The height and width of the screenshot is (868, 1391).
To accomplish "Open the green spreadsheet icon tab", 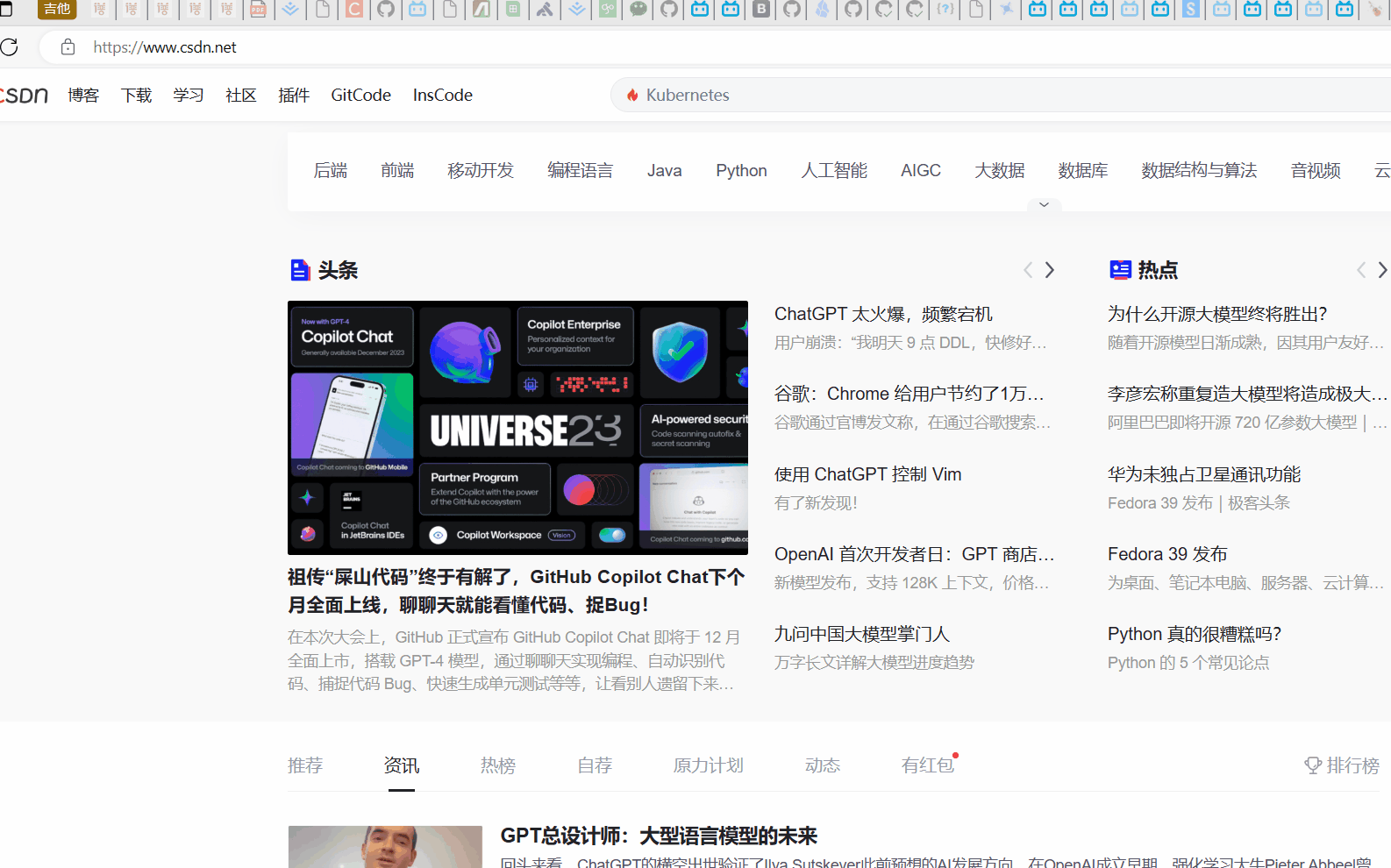I will click(513, 10).
